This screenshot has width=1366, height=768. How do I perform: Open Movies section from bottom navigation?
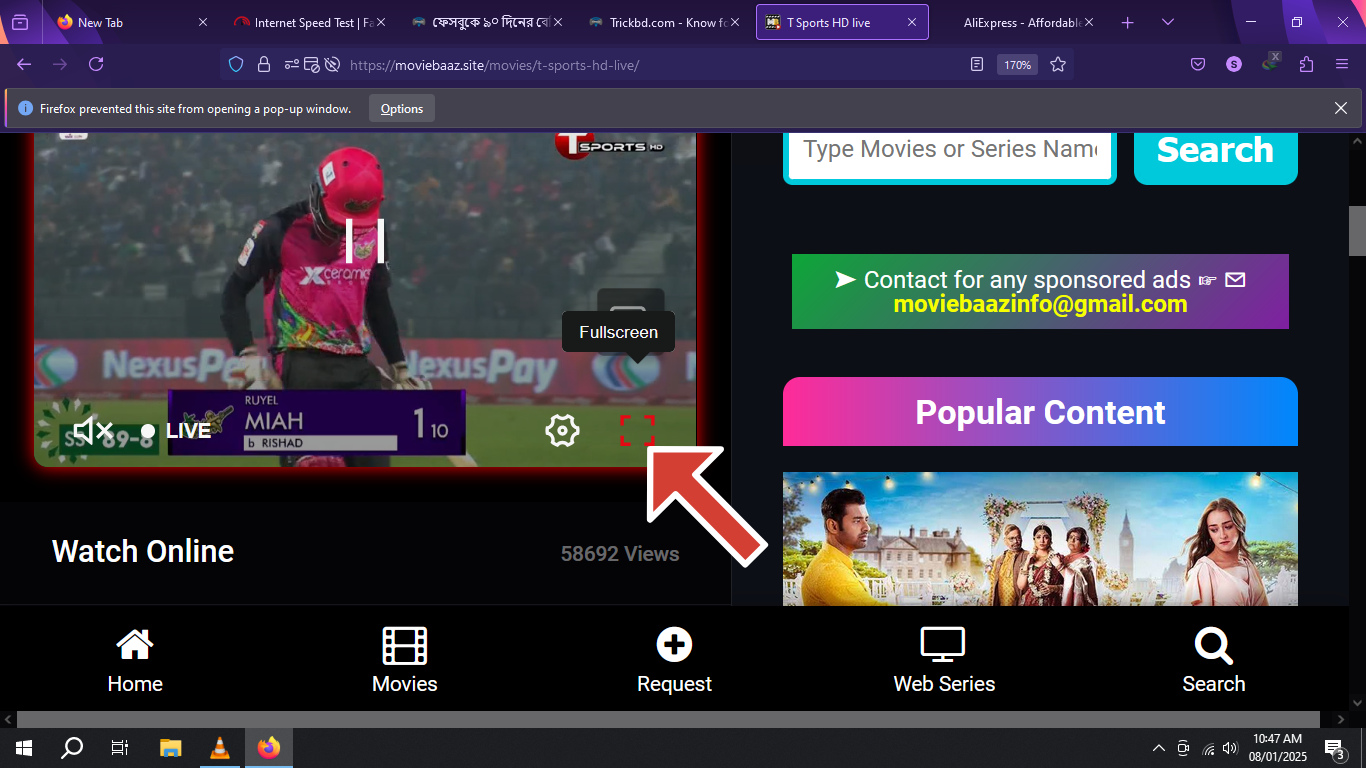(x=405, y=660)
